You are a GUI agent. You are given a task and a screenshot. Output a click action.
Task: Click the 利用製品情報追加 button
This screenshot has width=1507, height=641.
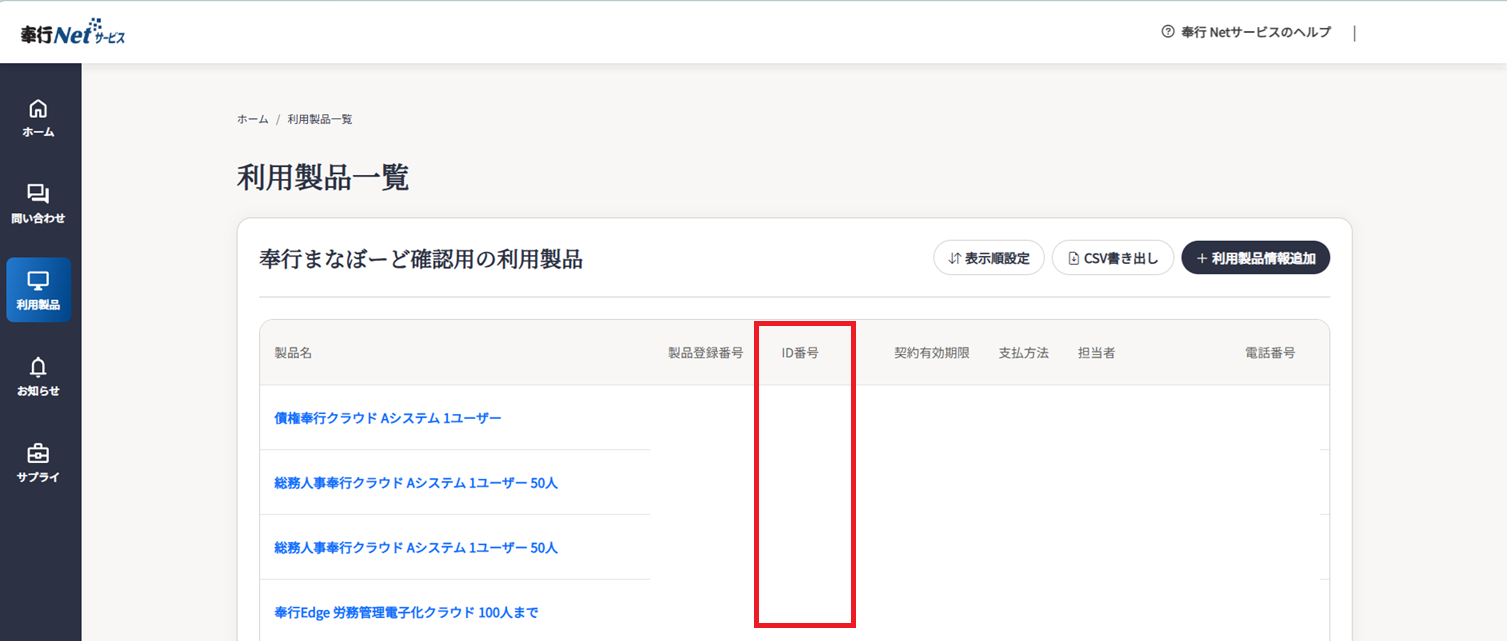click(1256, 258)
